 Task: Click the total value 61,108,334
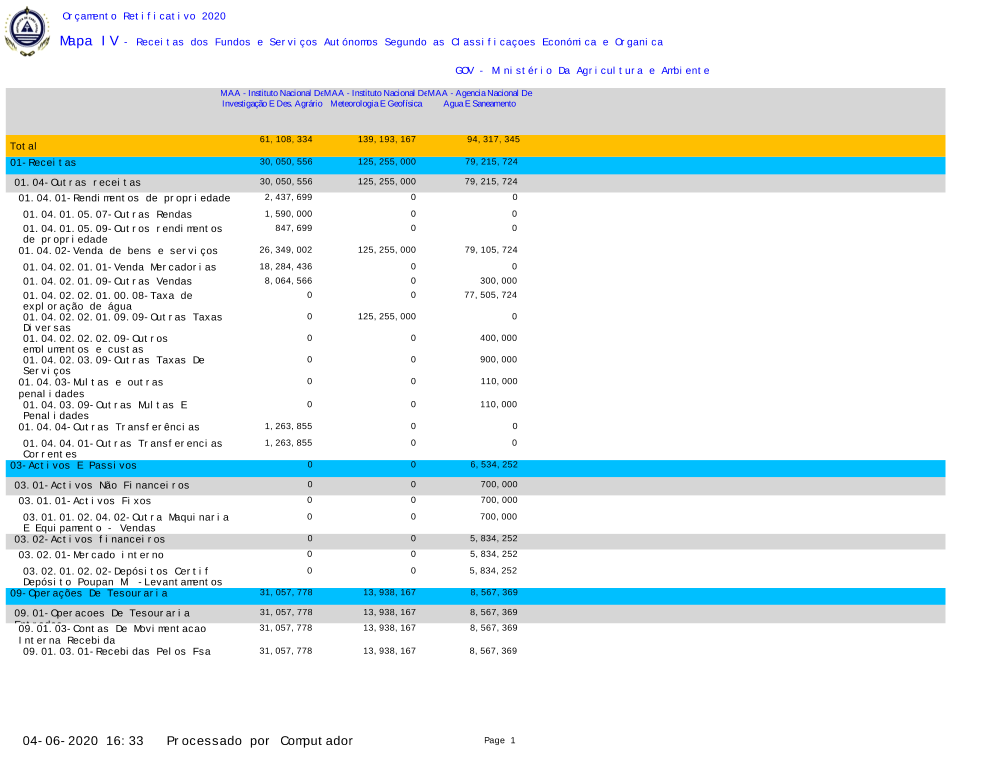coord(286,139)
